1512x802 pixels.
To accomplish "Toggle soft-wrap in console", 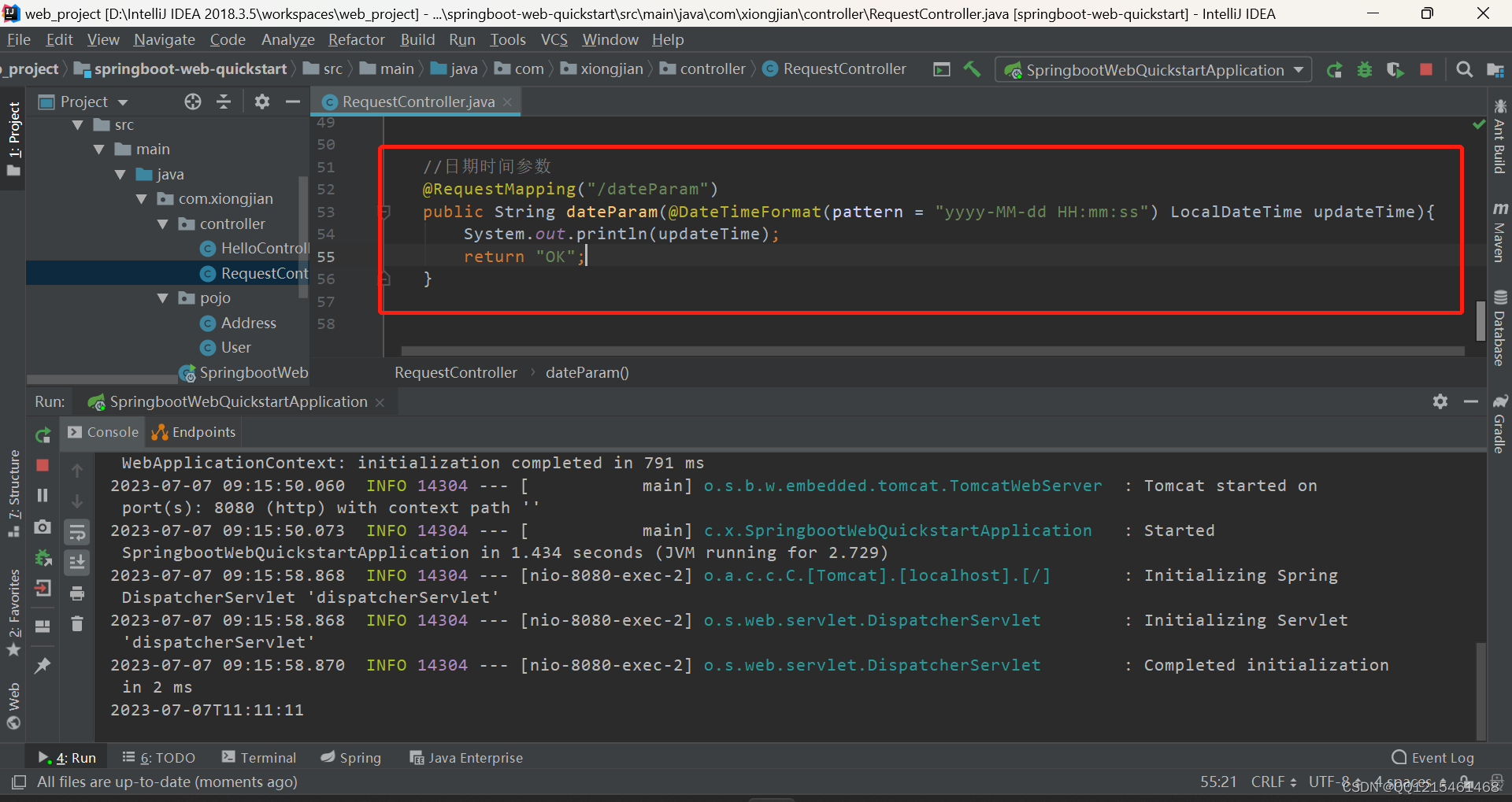I will [77, 533].
